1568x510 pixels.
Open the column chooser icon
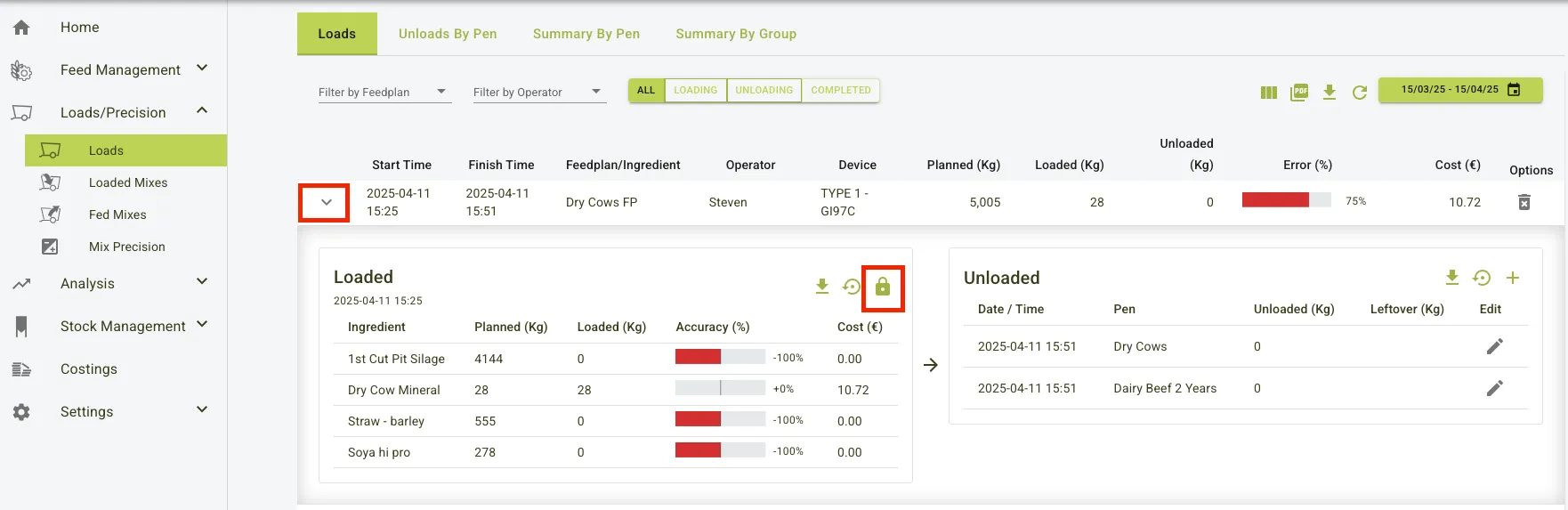coord(1269,93)
